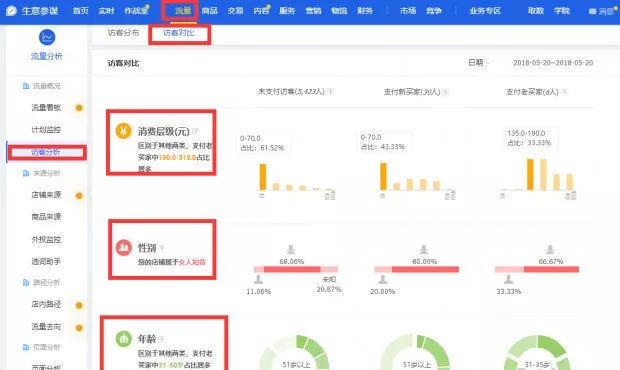
Task: Click male icon above 11.06%
Action: (258, 279)
